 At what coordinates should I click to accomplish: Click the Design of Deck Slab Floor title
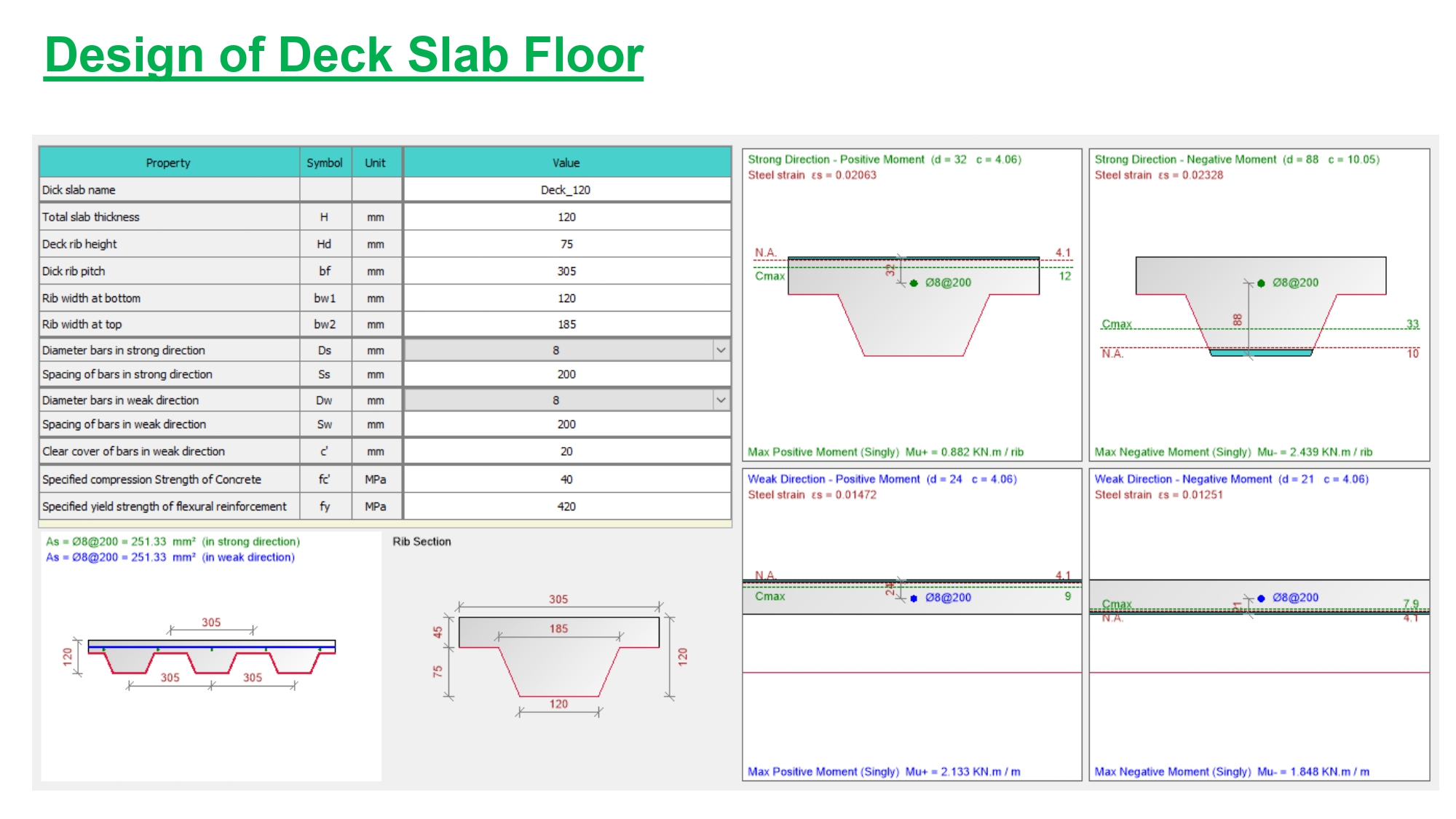tap(344, 55)
